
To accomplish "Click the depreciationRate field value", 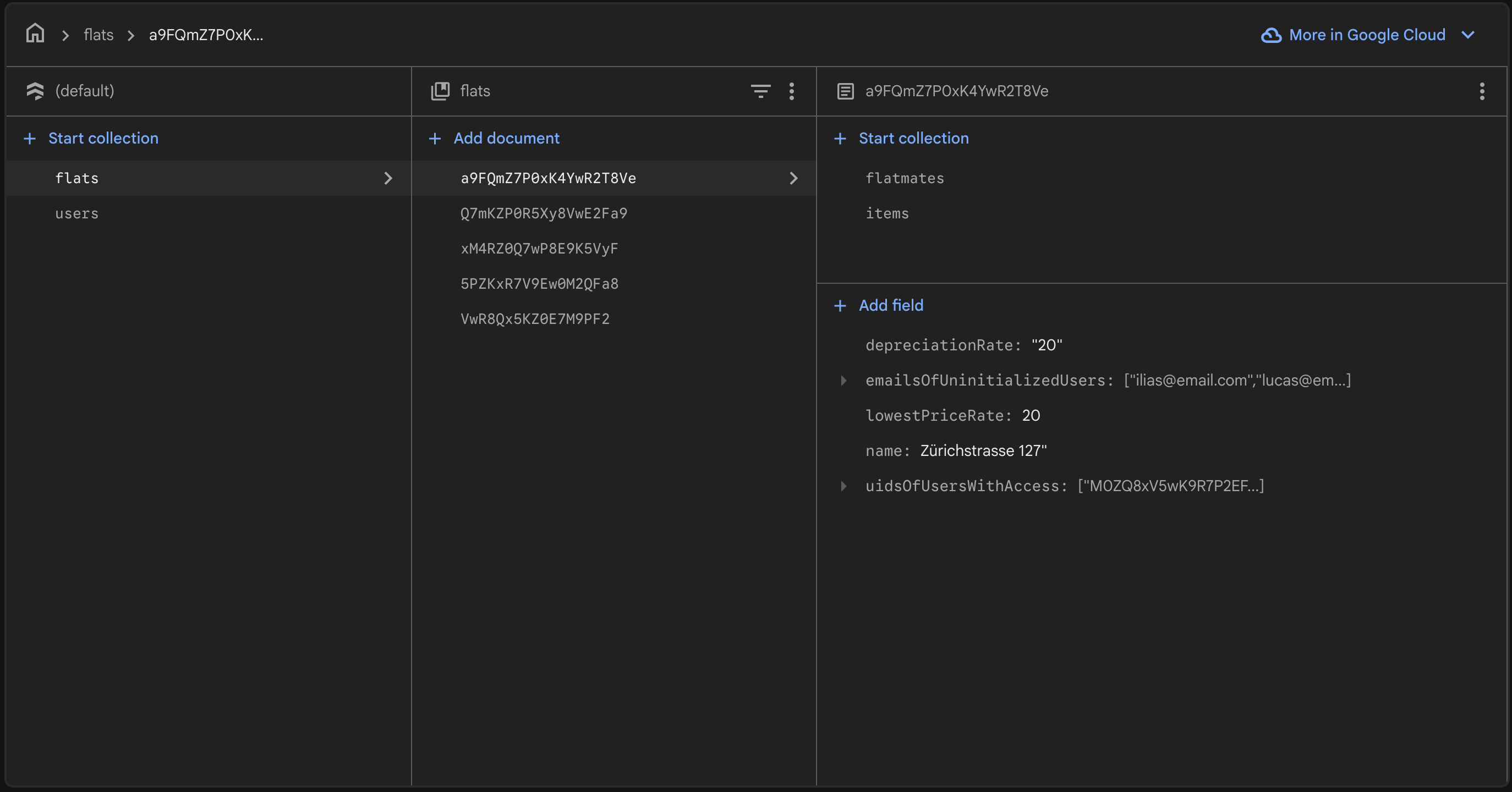I will point(1047,345).
